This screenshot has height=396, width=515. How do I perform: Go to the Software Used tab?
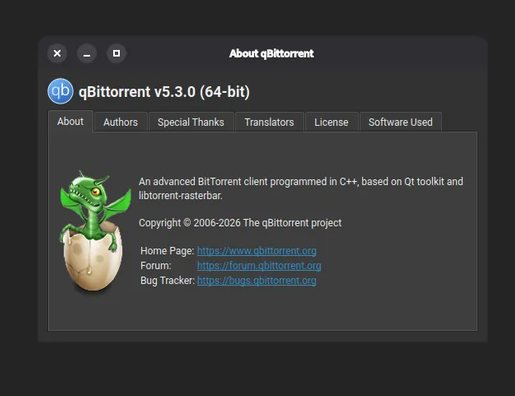coord(401,122)
